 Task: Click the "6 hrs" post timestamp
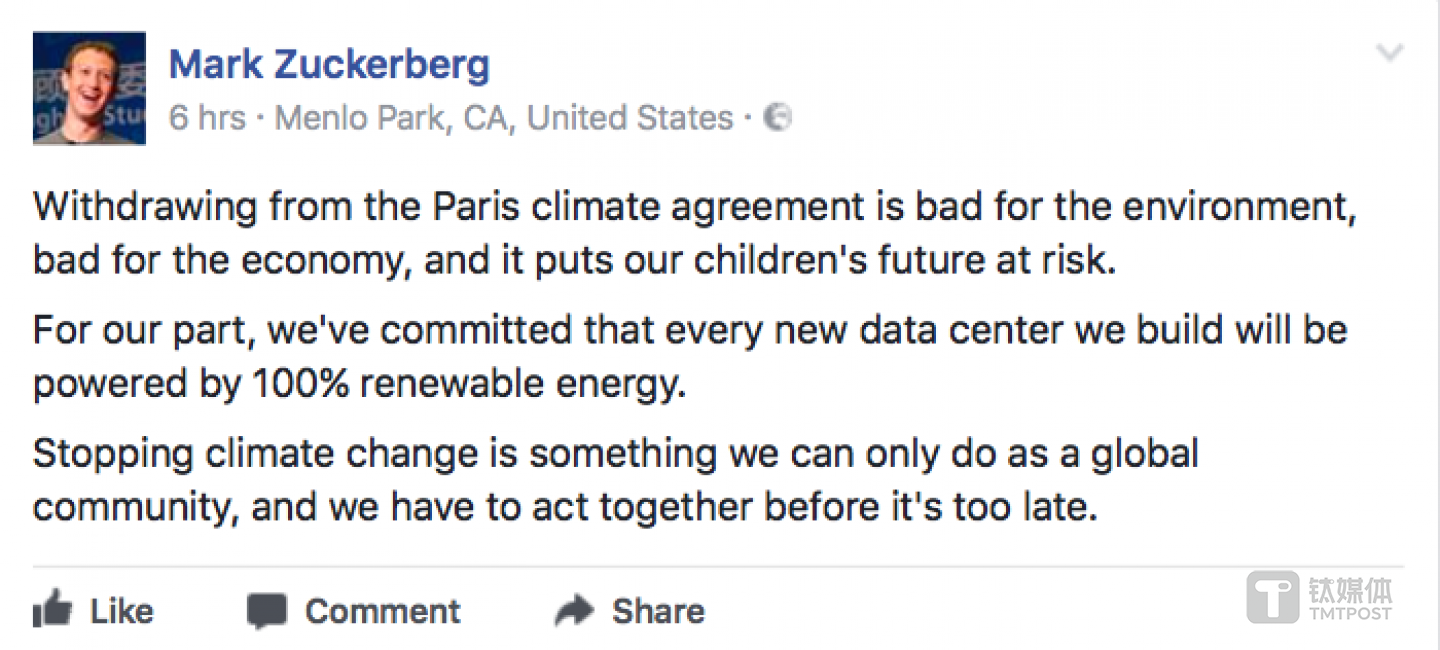pos(207,118)
